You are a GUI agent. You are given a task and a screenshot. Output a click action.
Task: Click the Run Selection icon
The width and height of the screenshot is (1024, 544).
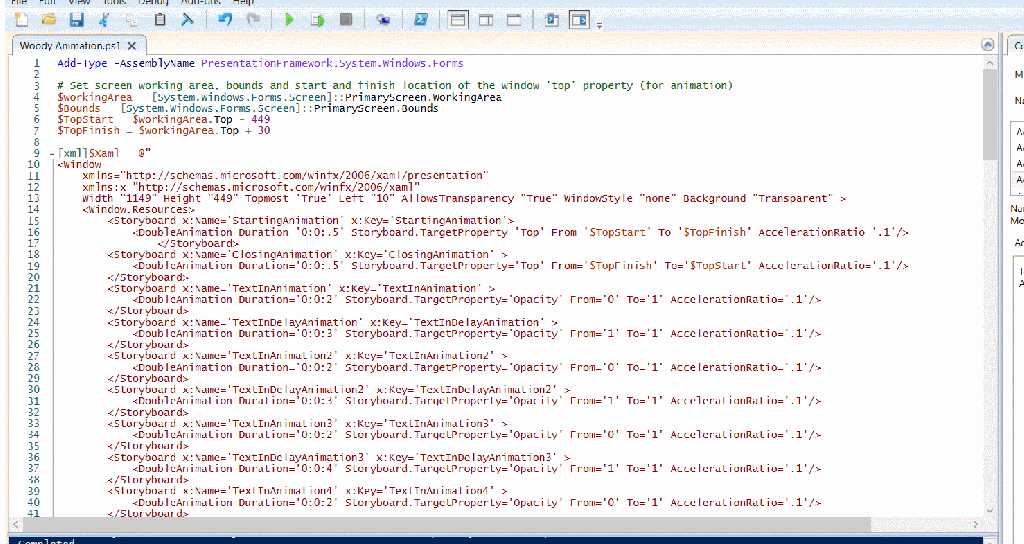click(x=316, y=19)
